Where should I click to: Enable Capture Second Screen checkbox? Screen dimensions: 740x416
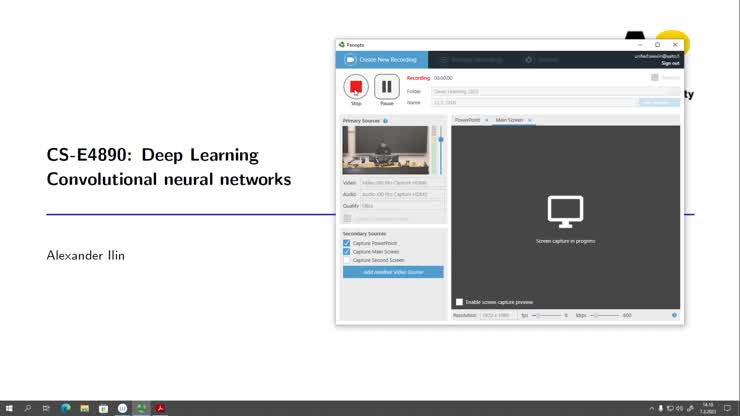(347, 260)
